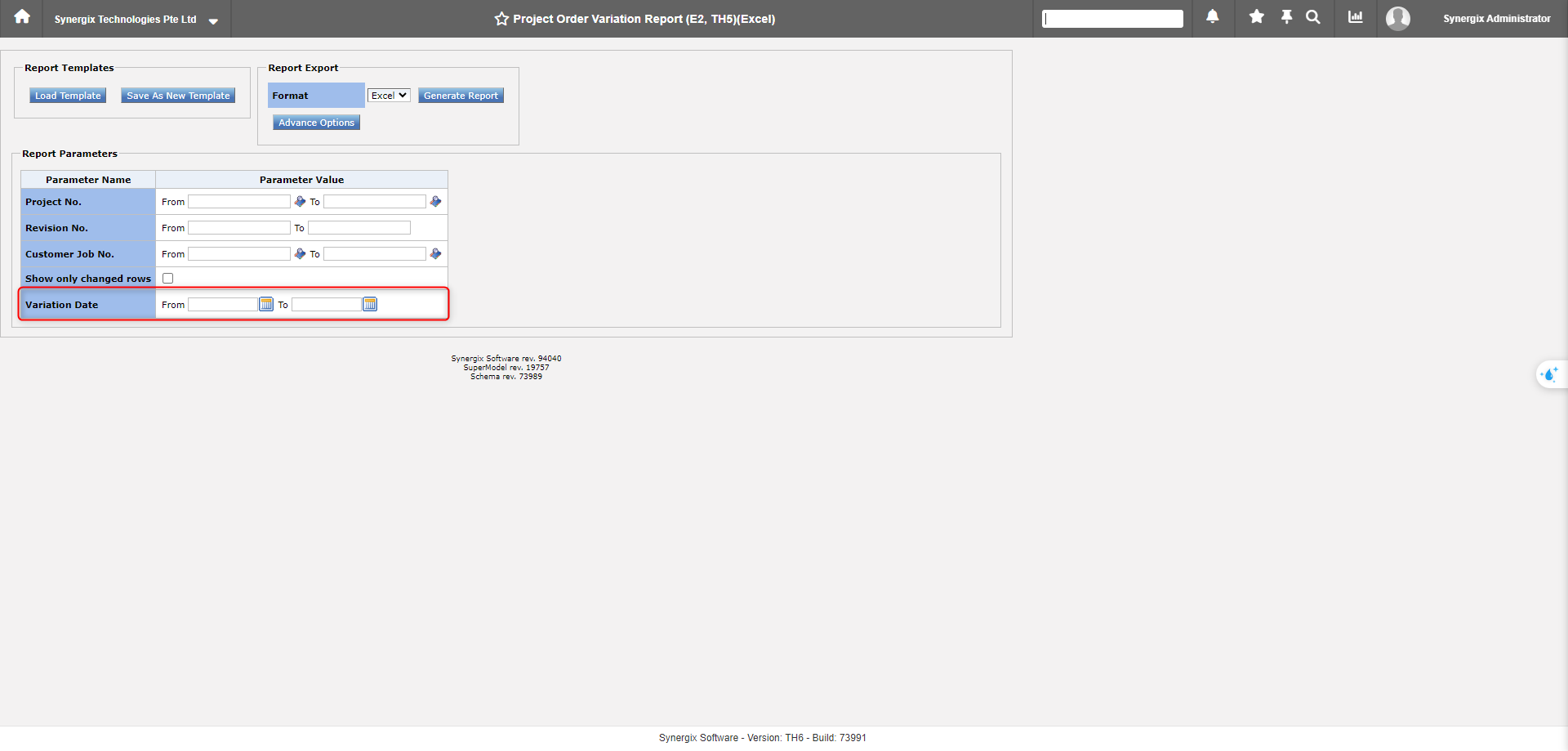Viewport: 1568px width, 751px height.
Task: Open the bar chart dashboard icon
Action: [x=1356, y=17]
